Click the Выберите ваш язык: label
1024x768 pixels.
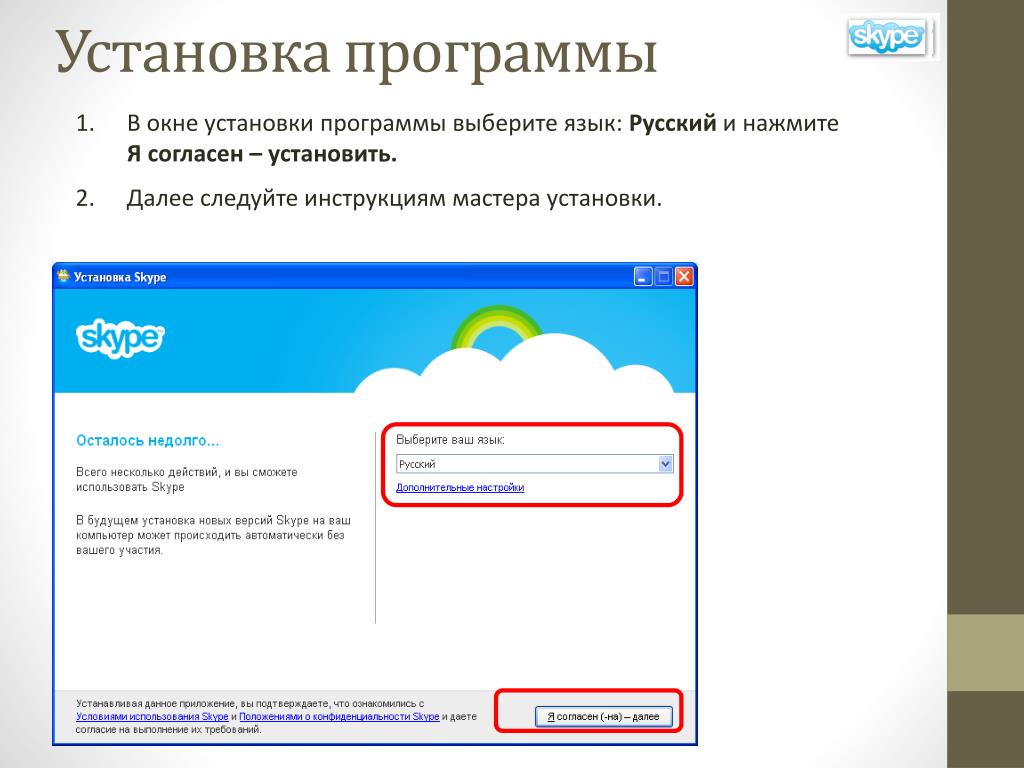click(450, 440)
